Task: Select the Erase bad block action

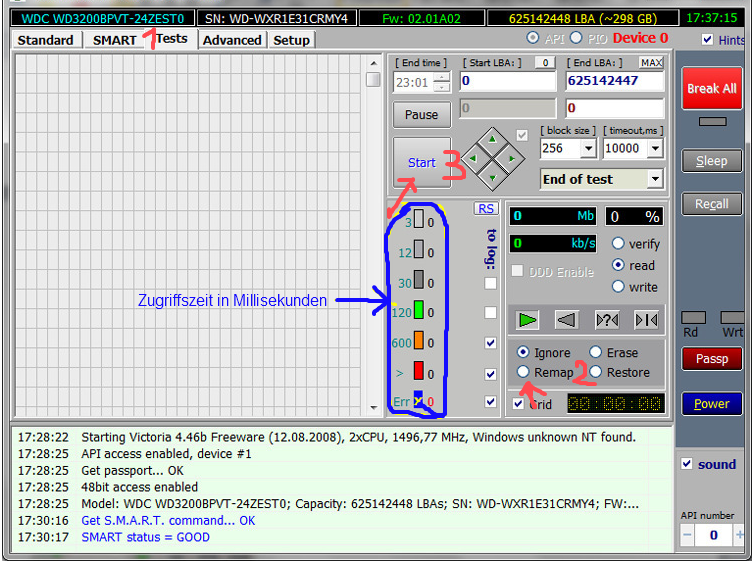Action: click(595, 352)
